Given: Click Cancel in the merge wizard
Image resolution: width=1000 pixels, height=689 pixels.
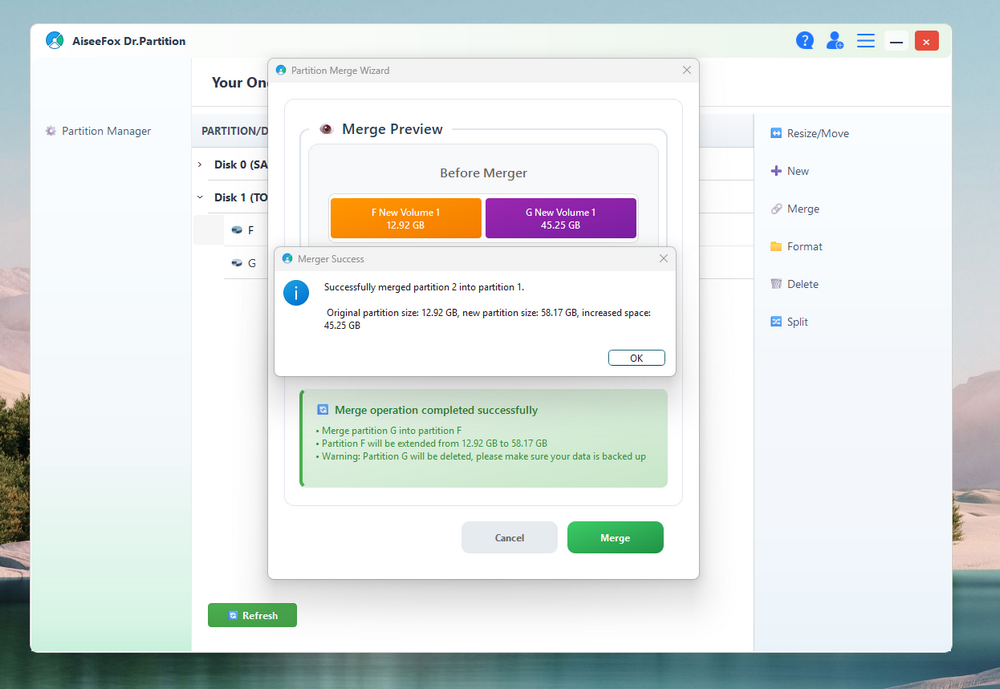Looking at the screenshot, I should (509, 538).
